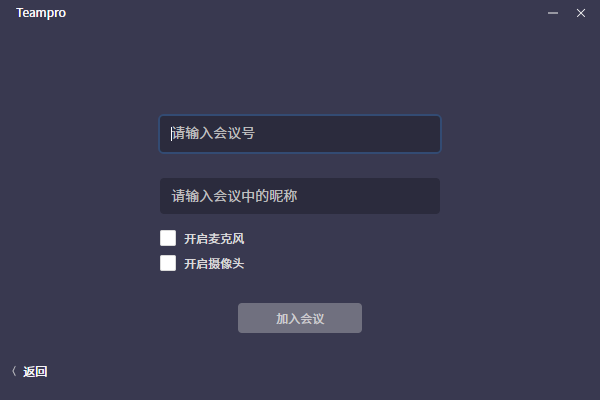This screenshot has height=400, width=600.
Task: Click the 加入会议 button label text
Action: (300, 318)
